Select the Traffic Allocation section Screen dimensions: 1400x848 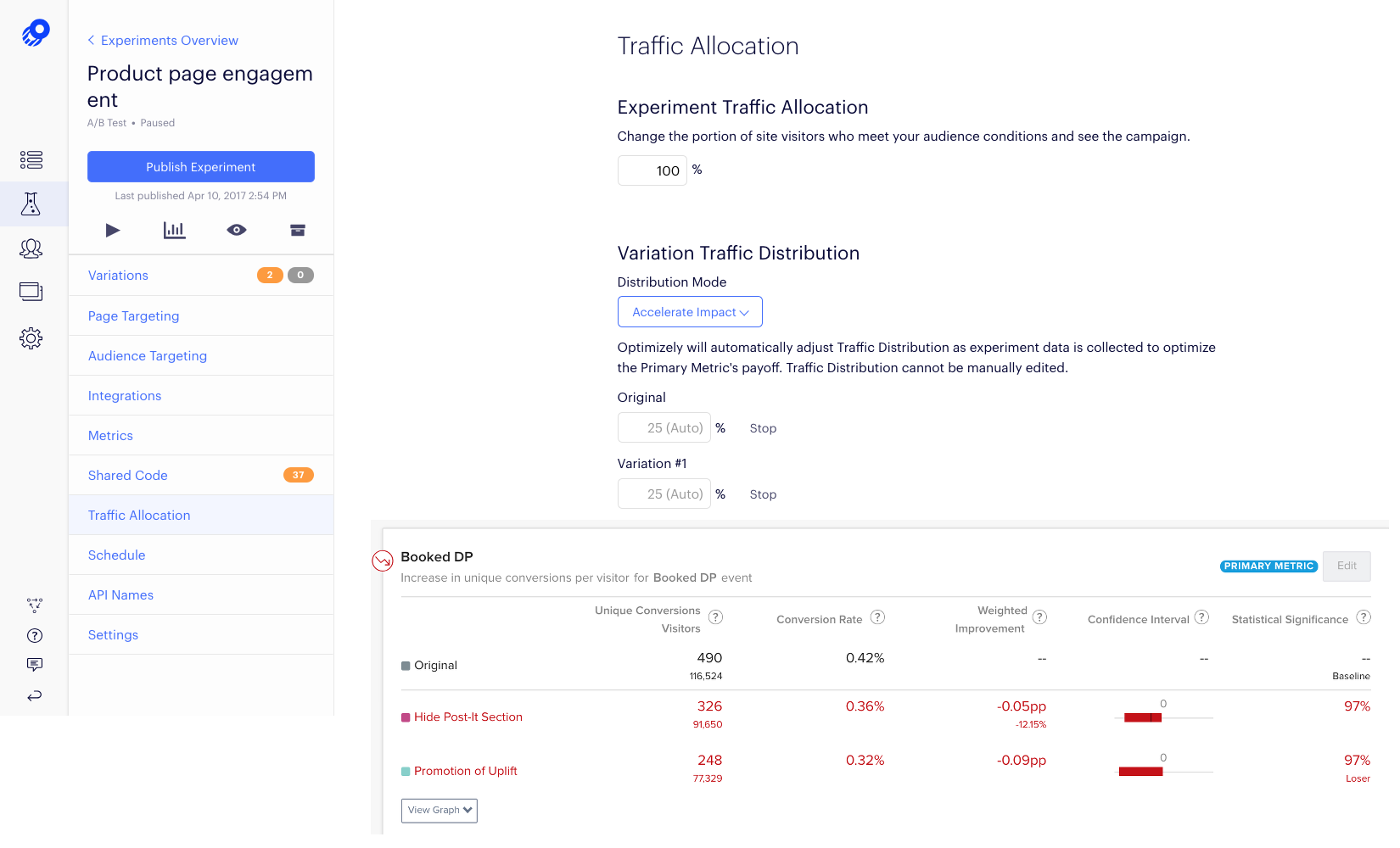coord(201,516)
